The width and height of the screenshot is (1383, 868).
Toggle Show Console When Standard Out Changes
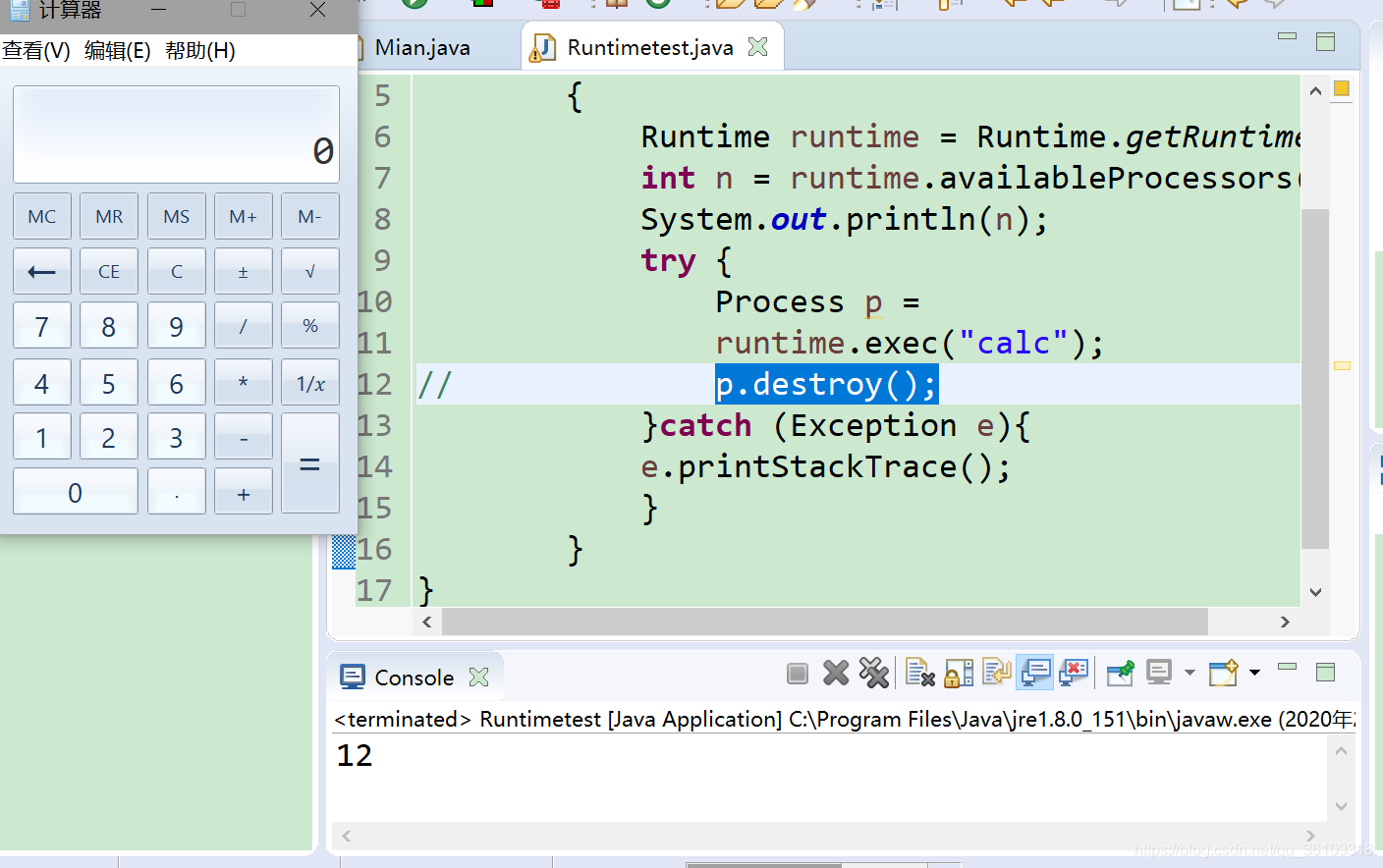pos(1035,673)
